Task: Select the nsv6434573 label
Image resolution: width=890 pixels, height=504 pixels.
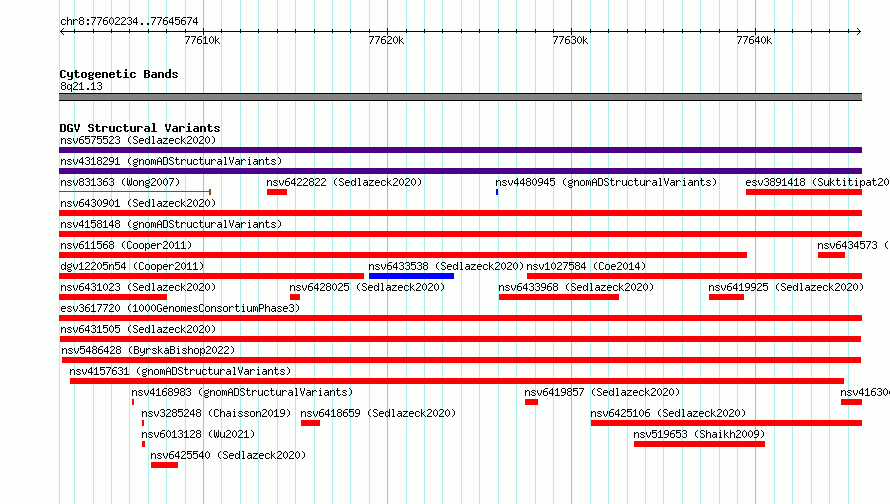Action: click(x=853, y=245)
